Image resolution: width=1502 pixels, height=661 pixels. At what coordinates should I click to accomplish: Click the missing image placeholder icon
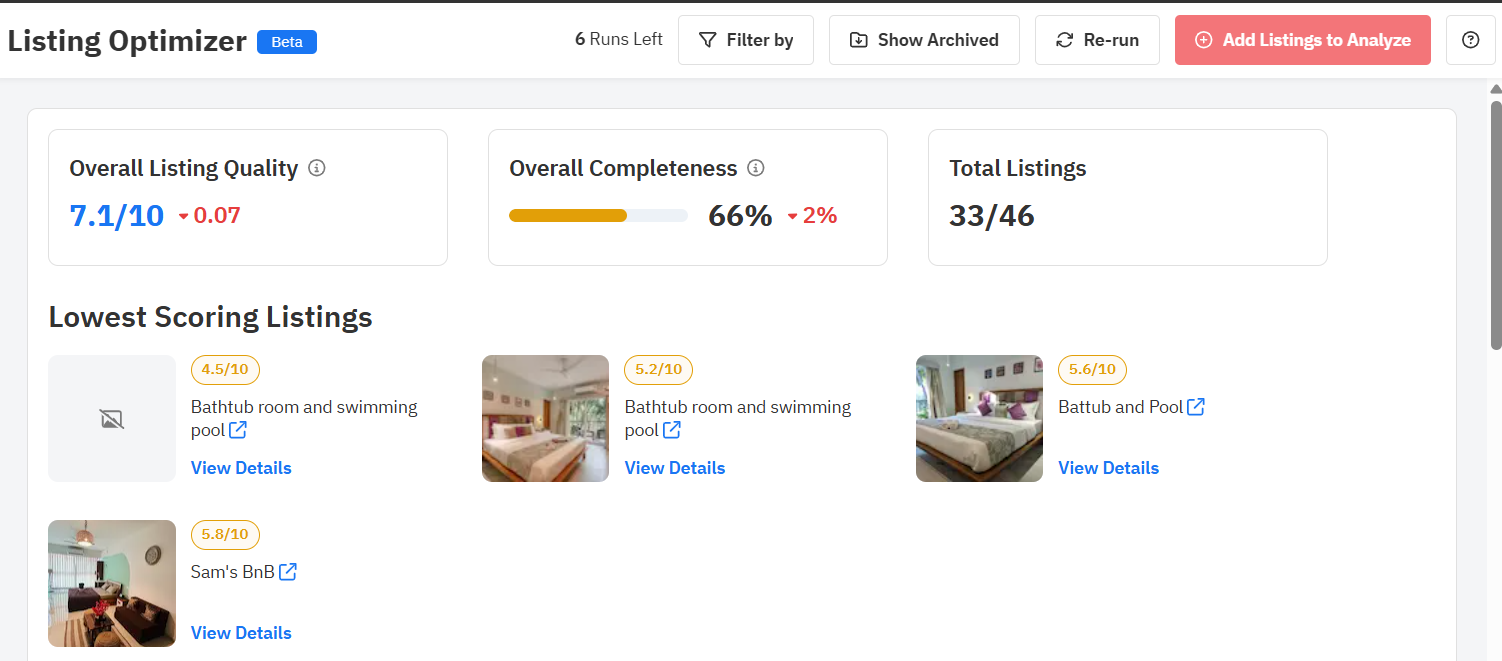(x=112, y=419)
